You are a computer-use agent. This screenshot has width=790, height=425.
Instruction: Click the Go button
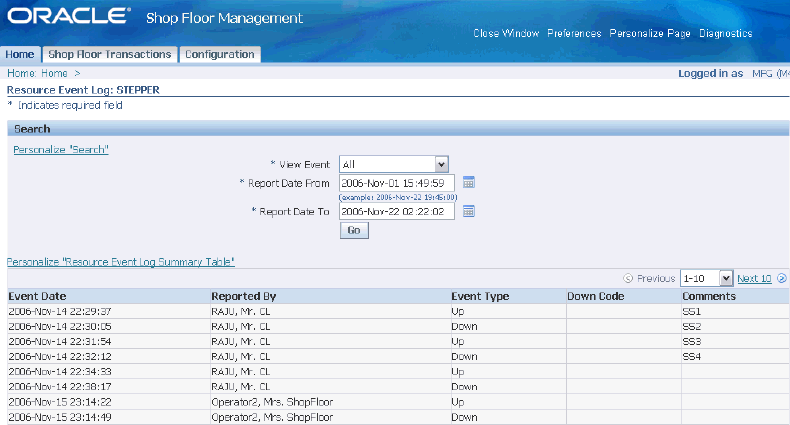click(x=354, y=230)
